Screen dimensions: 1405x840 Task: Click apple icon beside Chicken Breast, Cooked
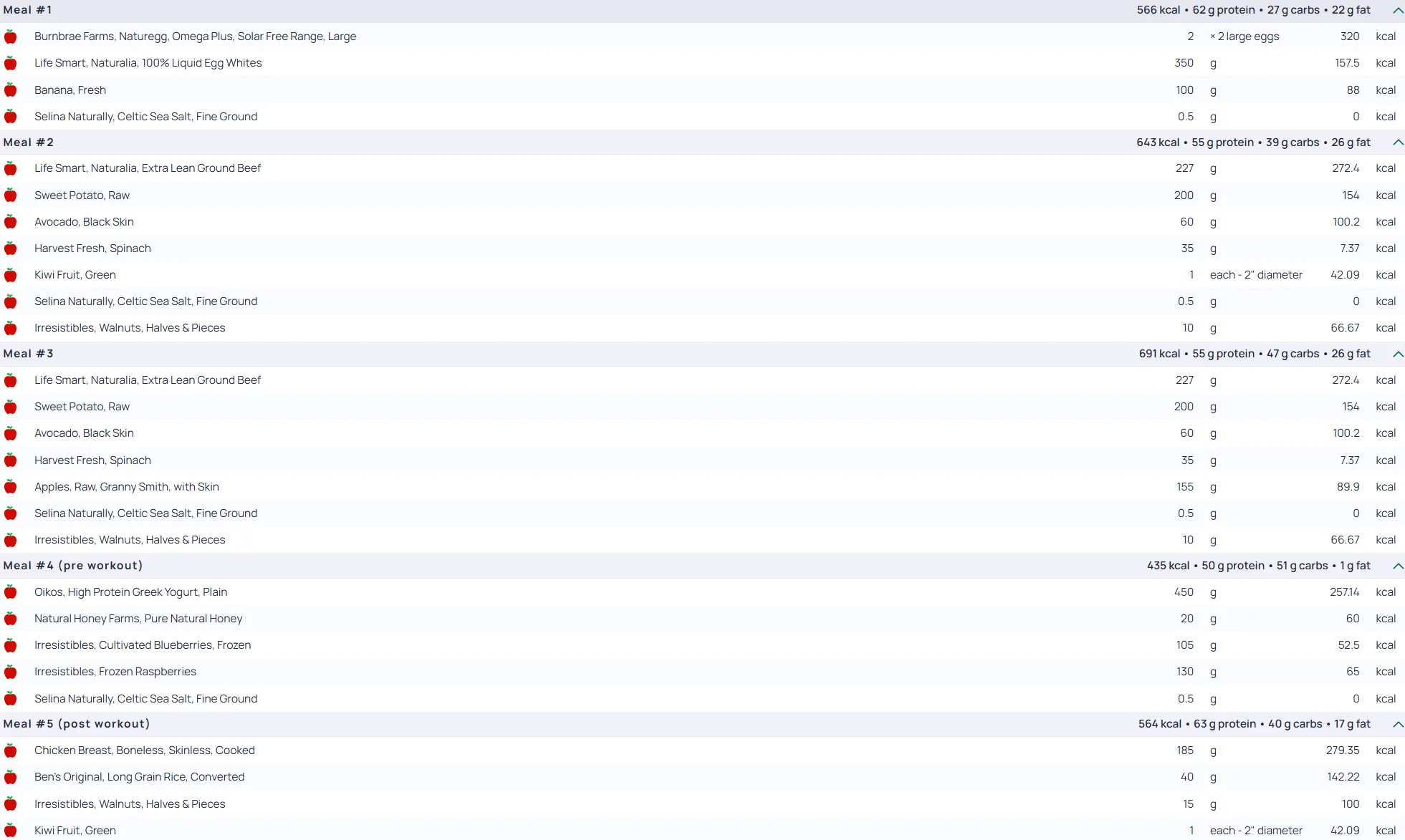click(x=11, y=750)
